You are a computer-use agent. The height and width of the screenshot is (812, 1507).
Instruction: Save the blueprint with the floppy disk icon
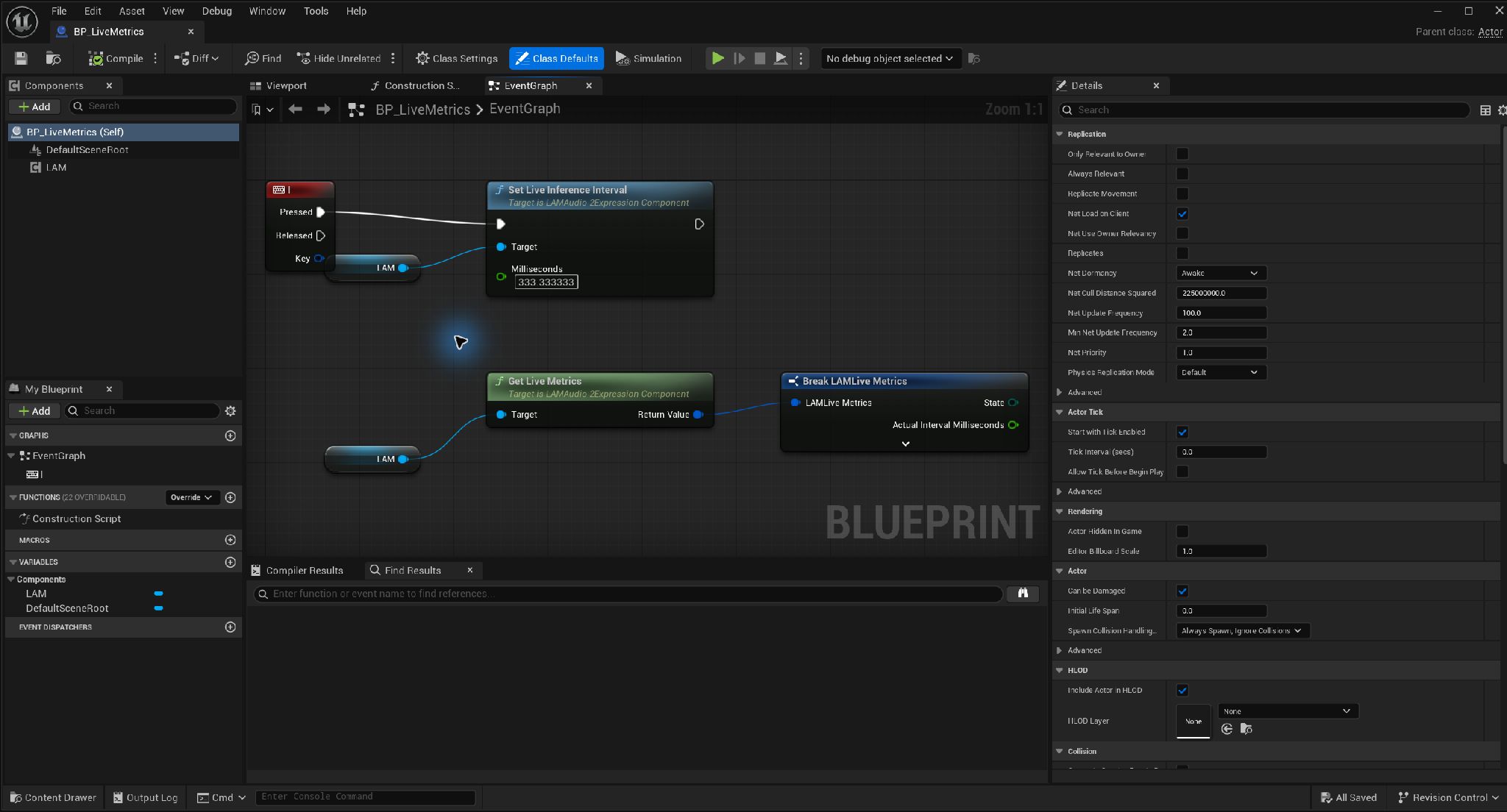21,58
